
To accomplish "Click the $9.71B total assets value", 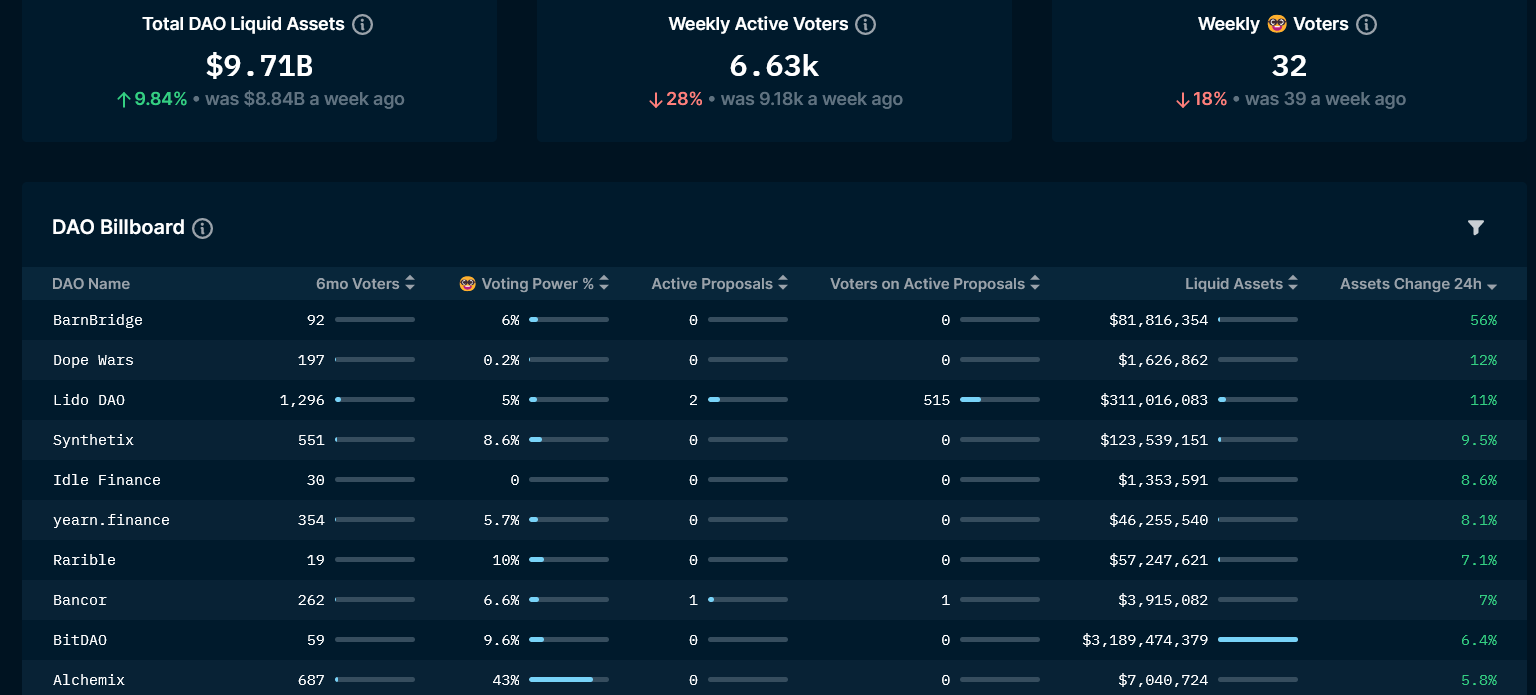I will click(x=259, y=66).
